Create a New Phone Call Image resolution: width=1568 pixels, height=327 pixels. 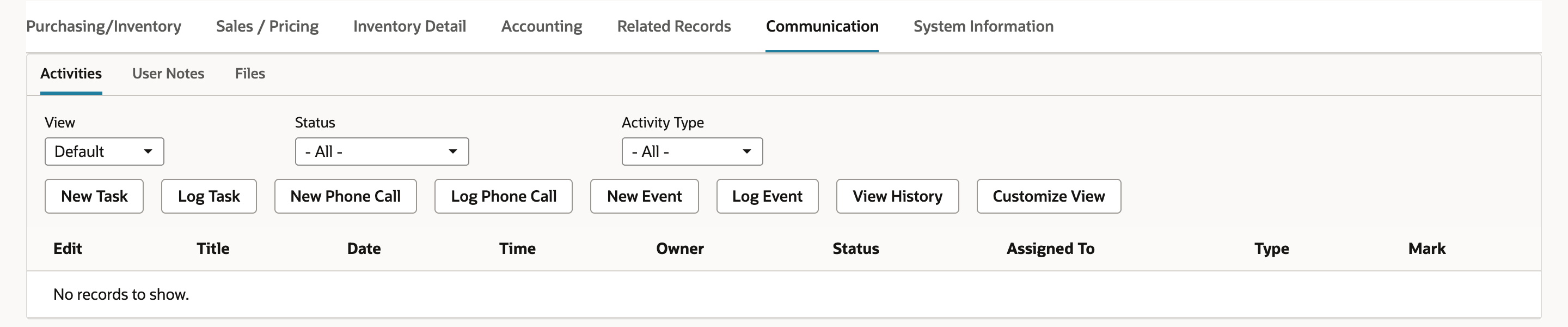(345, 196)
